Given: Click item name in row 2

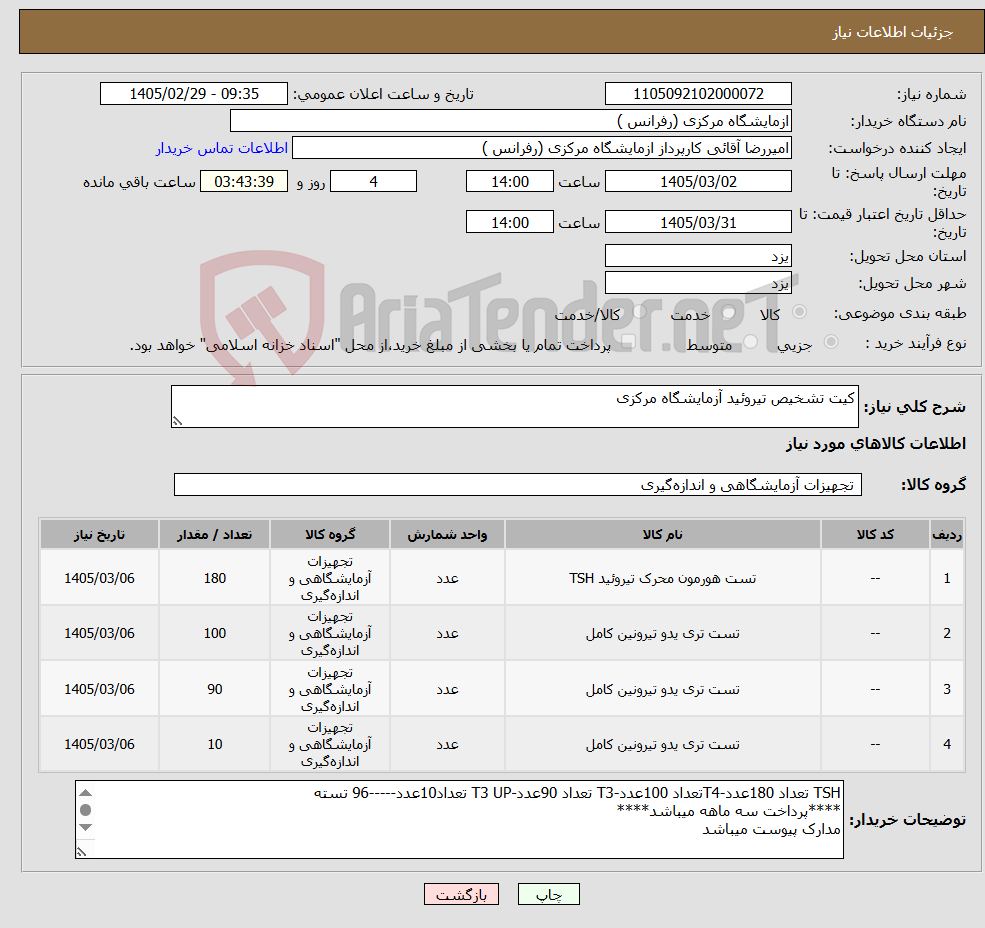Looking at the screenshot, I should click(x=662, y=633).
